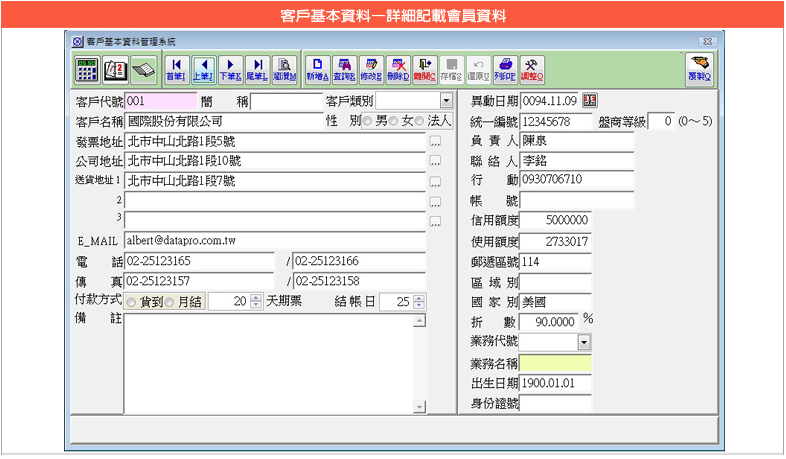The height and width of the screenshot is (459, 786).
Task: Open calendar picker beside 異動日期
Action: pos(589,101)
